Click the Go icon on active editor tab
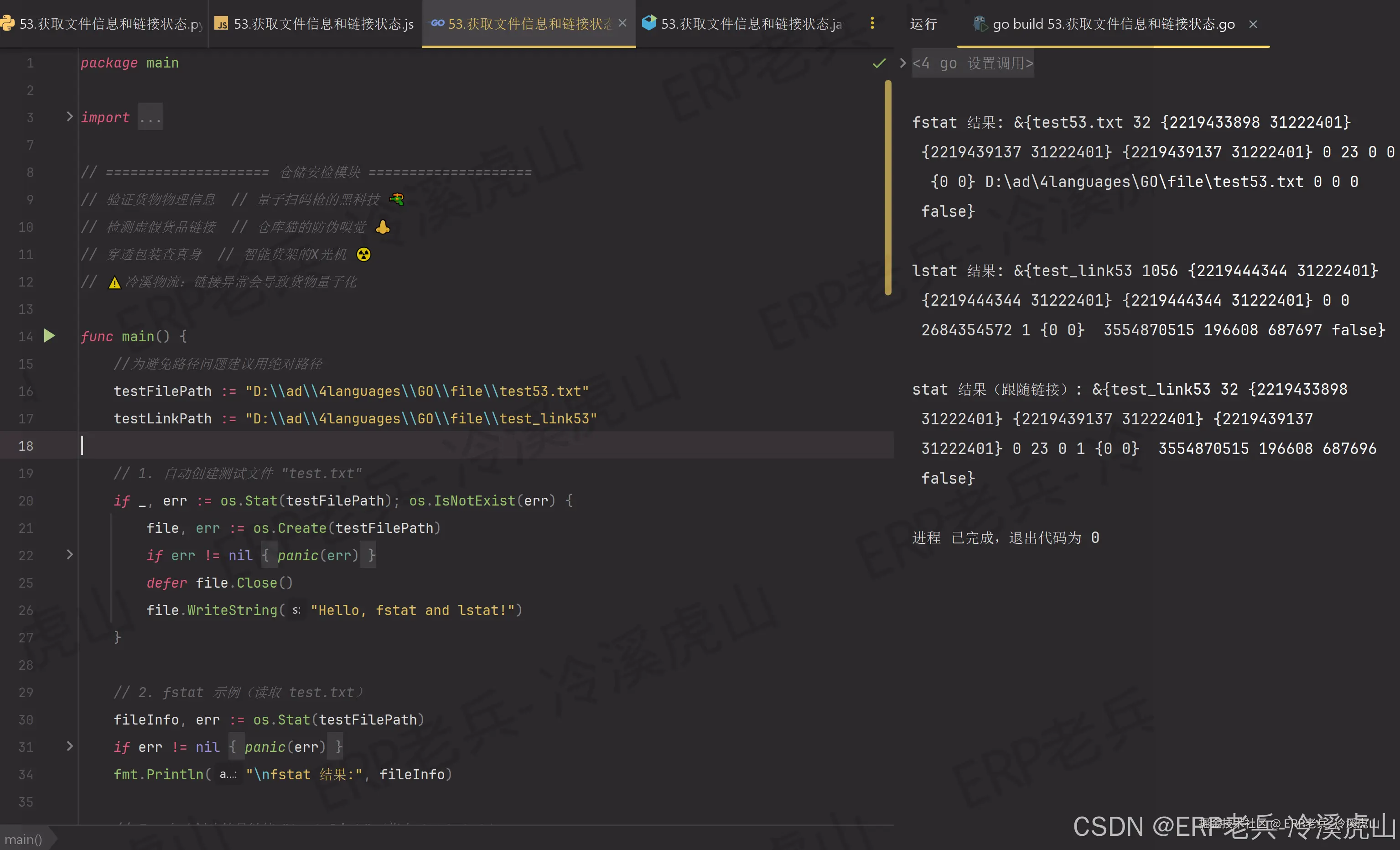Image resolution: width=1400 pixels, height=850 pixels. point(436,23)
